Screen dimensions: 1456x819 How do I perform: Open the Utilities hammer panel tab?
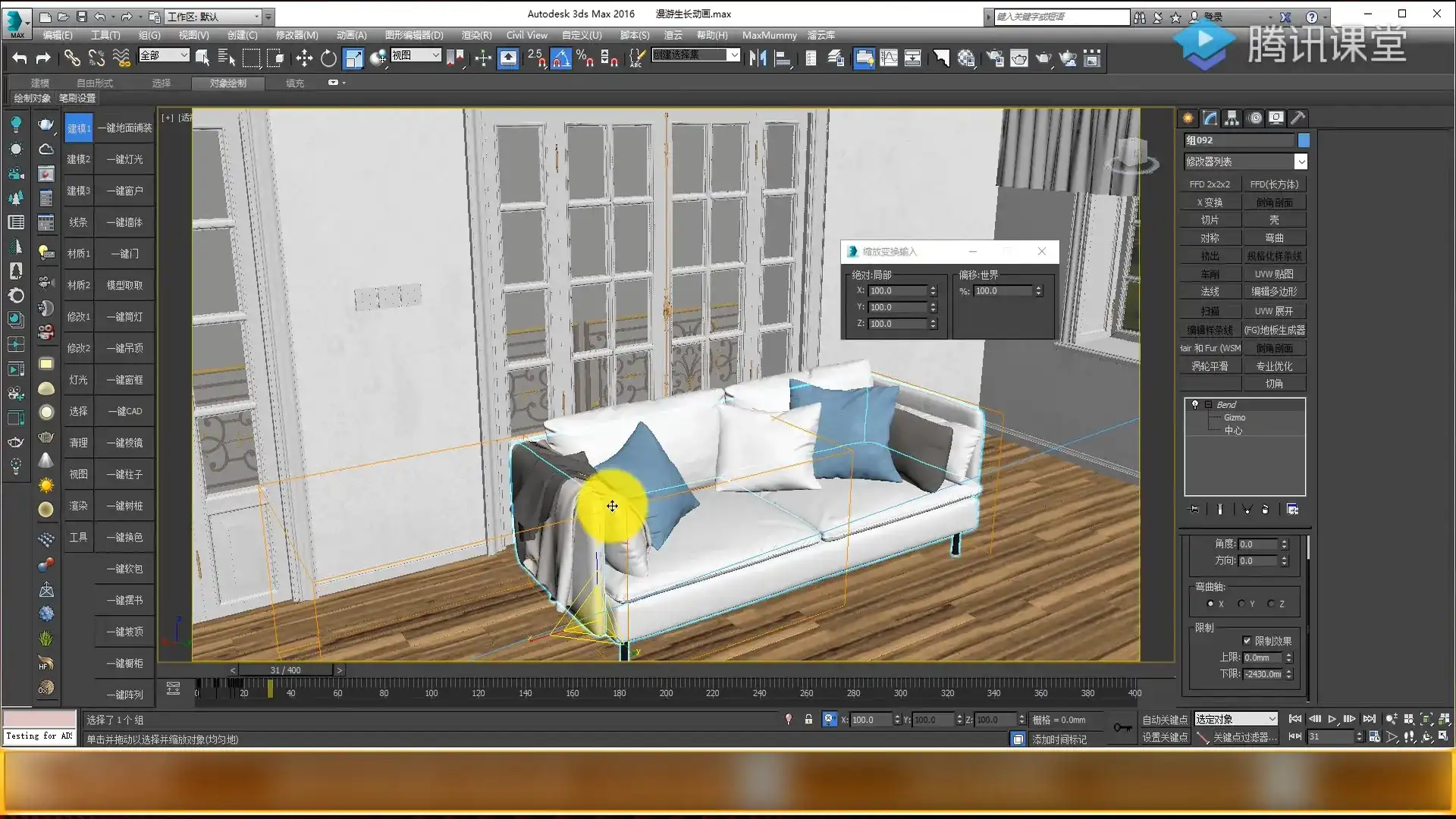click(x=1298, y=118)
